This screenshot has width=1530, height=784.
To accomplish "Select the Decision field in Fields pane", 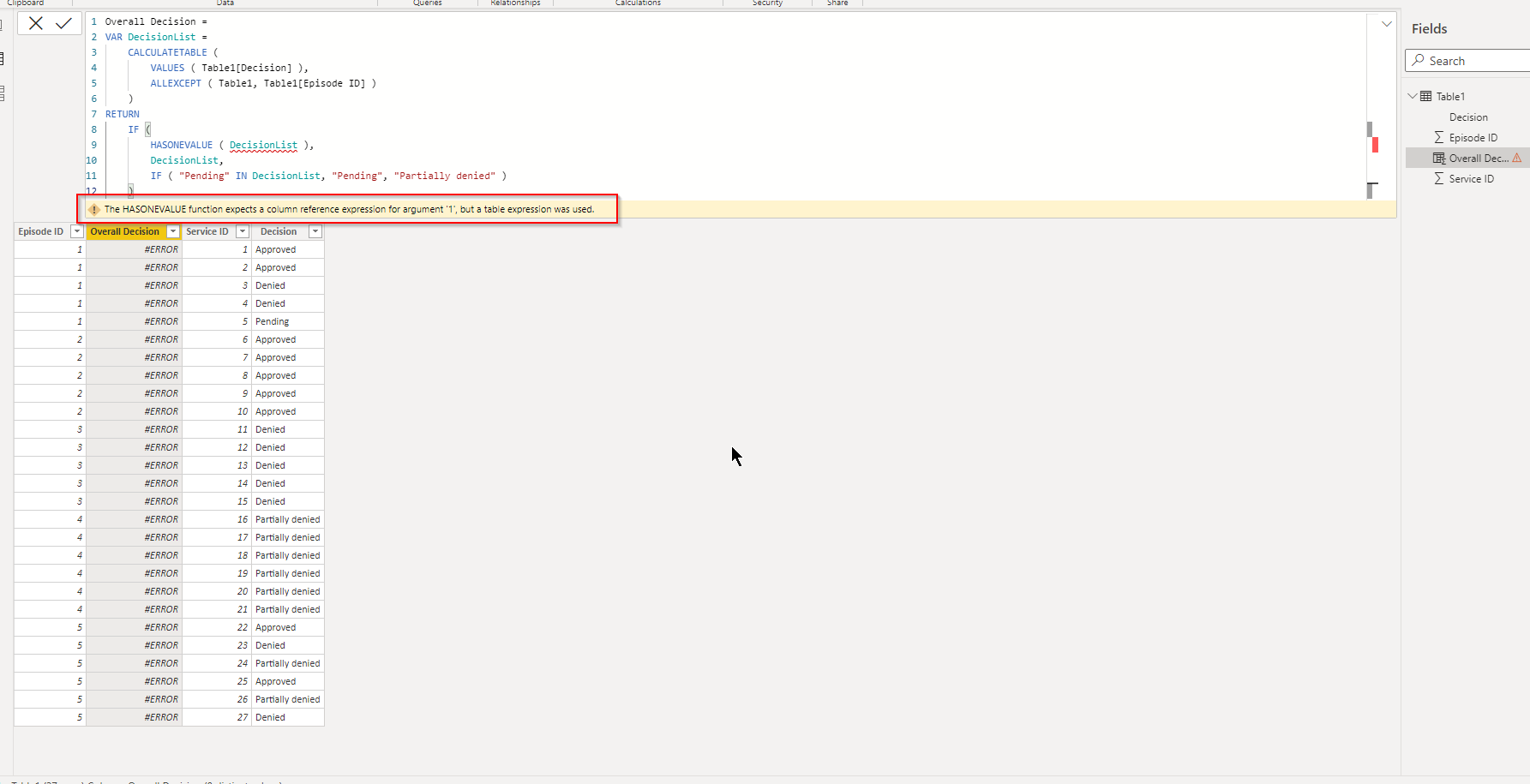I will tap(1468, 117).
